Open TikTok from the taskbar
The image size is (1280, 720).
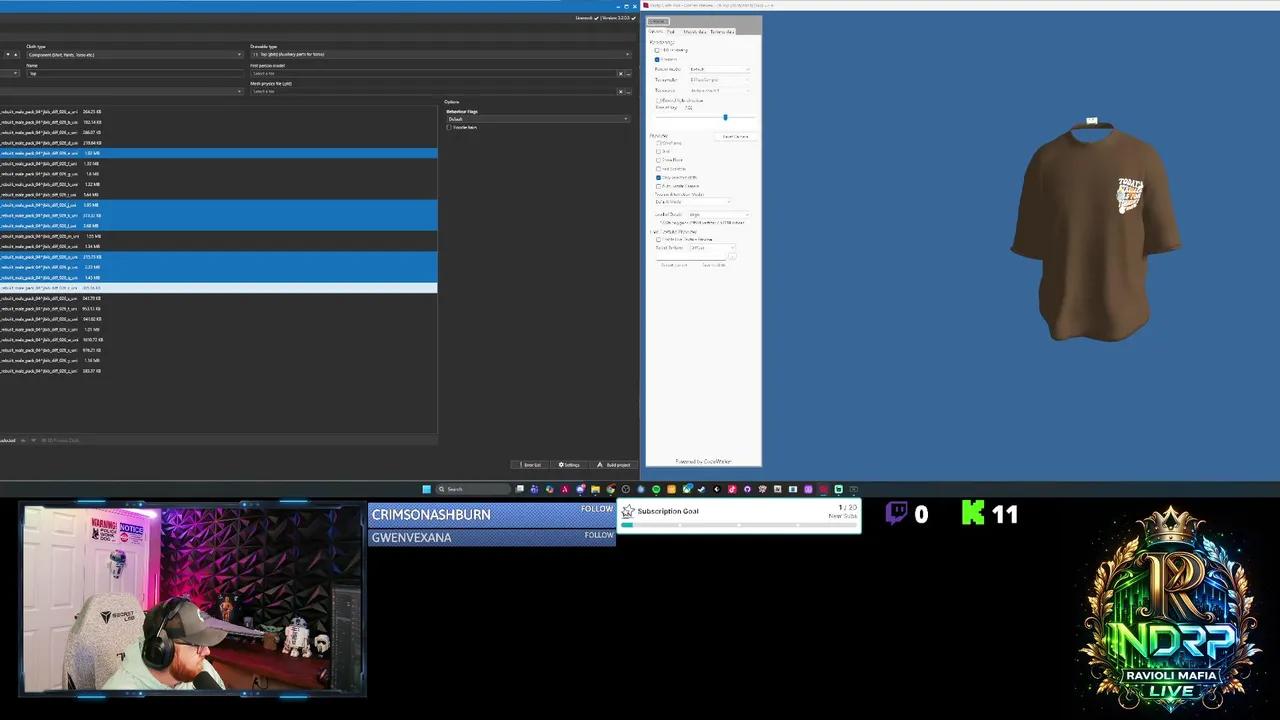(732, 489)
